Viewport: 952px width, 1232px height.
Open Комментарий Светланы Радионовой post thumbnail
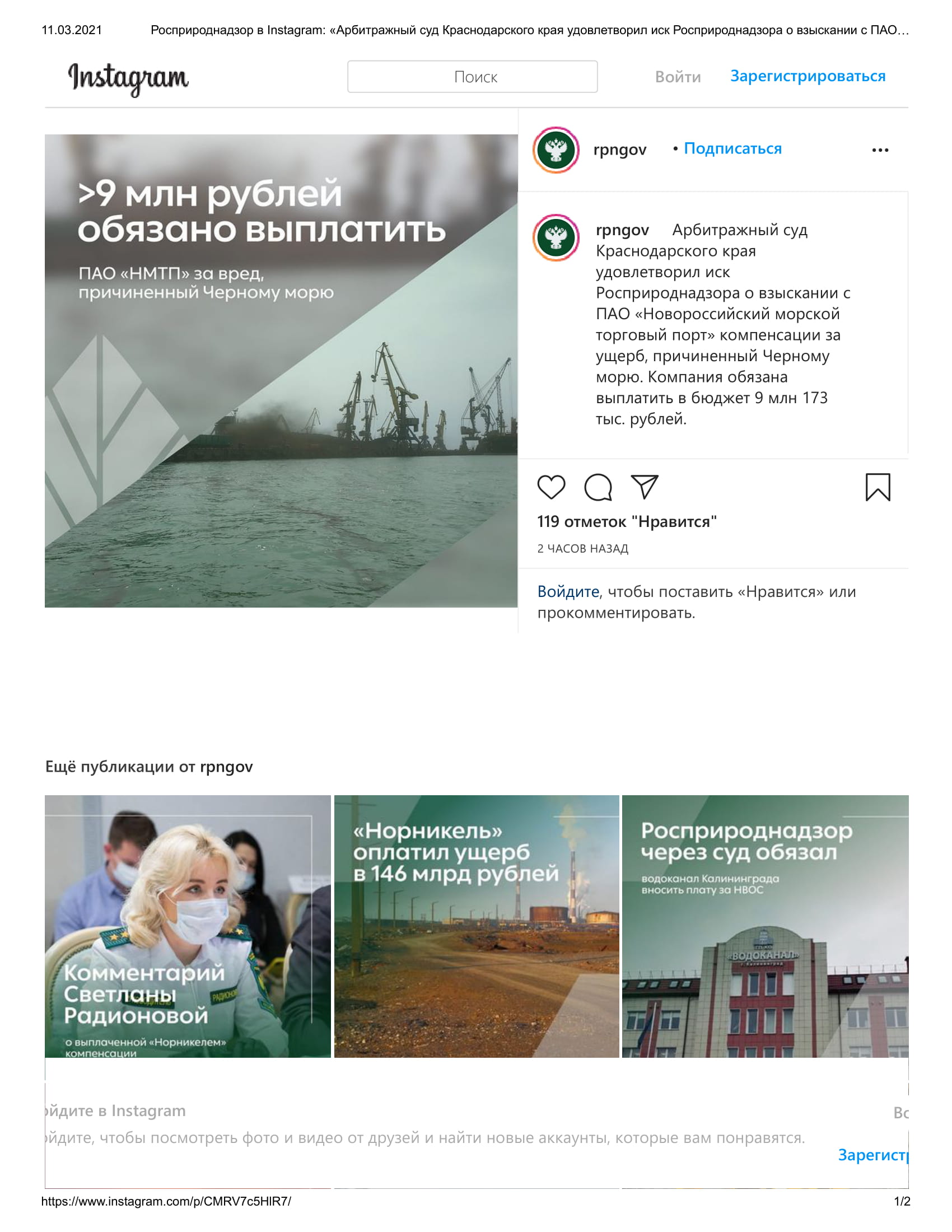188,926
